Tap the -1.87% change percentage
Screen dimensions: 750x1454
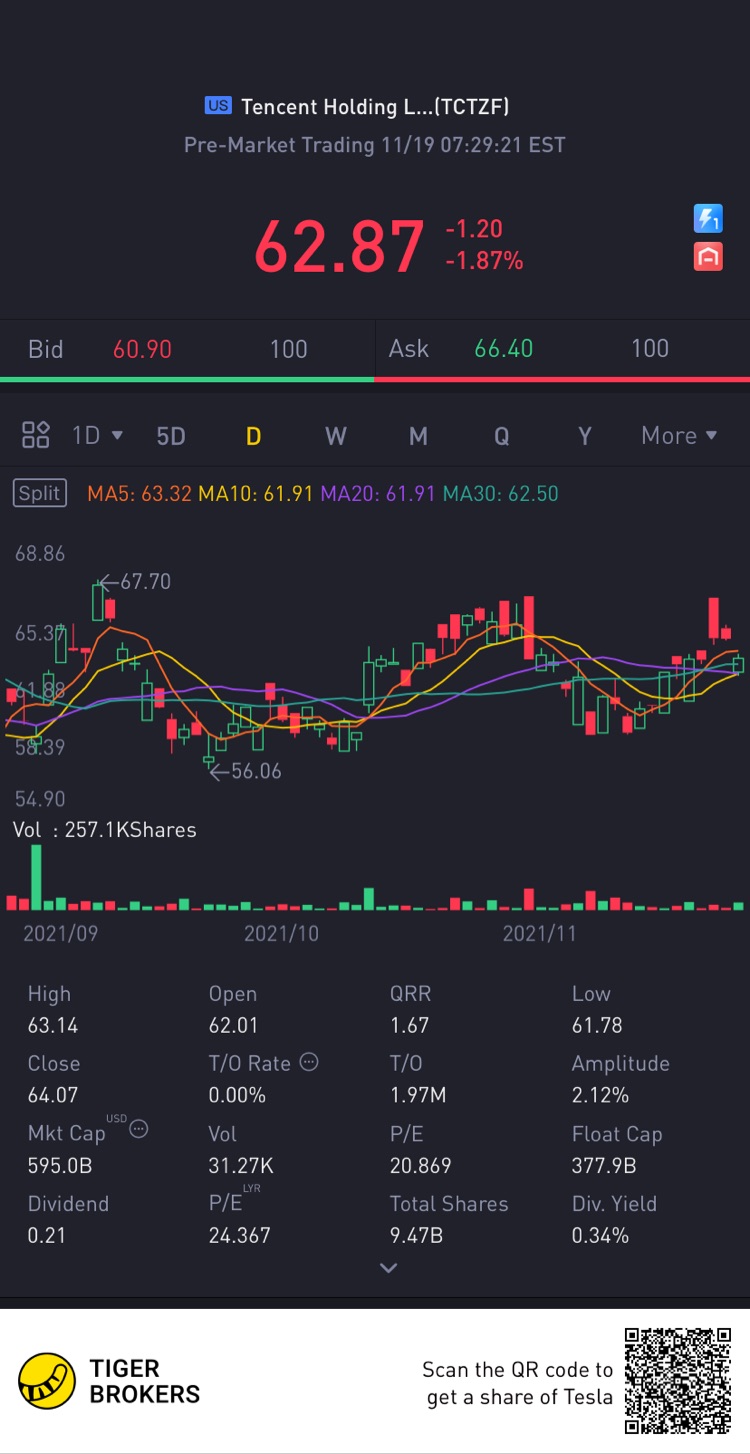[x=484, y=261]
